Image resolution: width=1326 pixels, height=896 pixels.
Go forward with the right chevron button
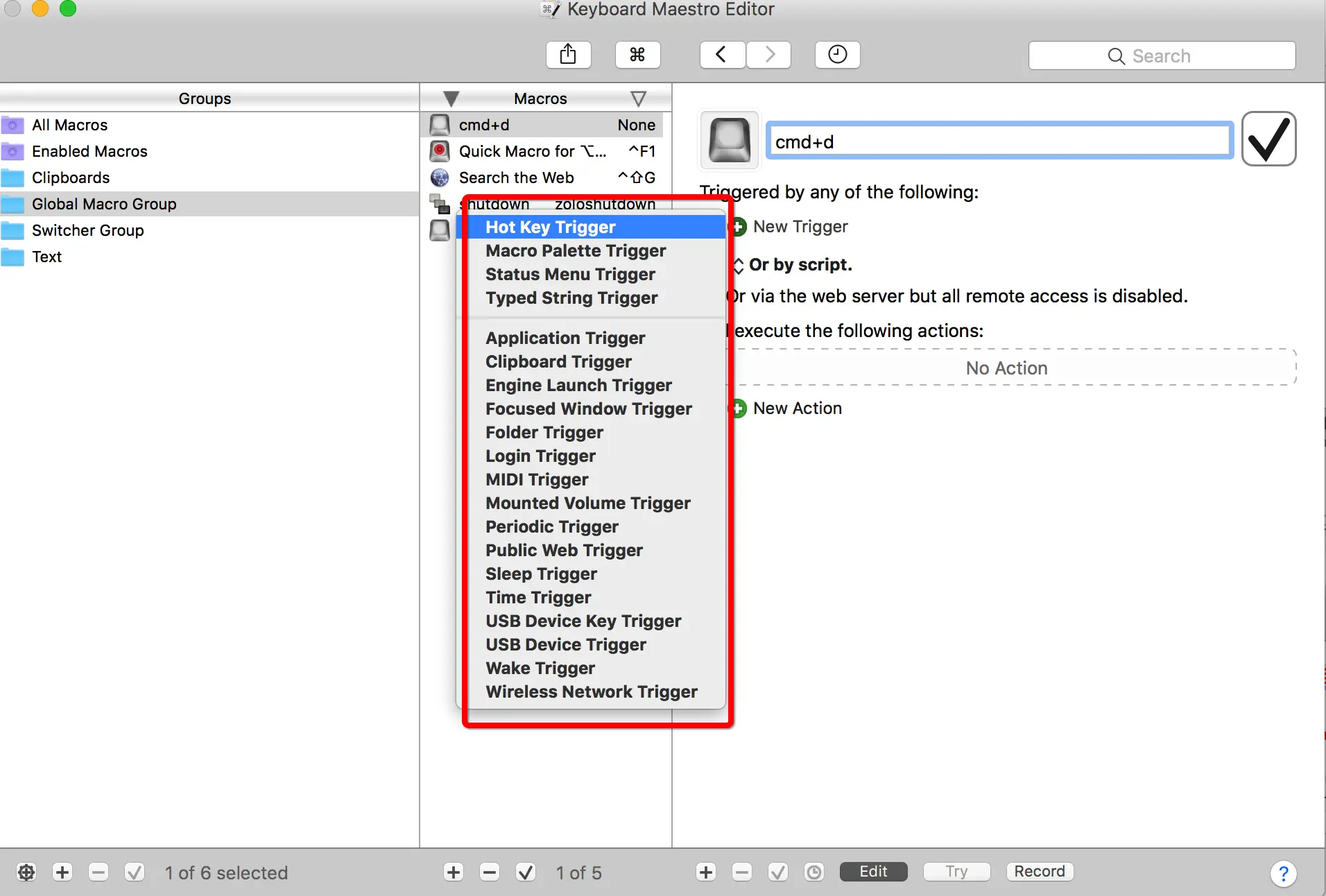pyautogui.click(x=769, y=55)
